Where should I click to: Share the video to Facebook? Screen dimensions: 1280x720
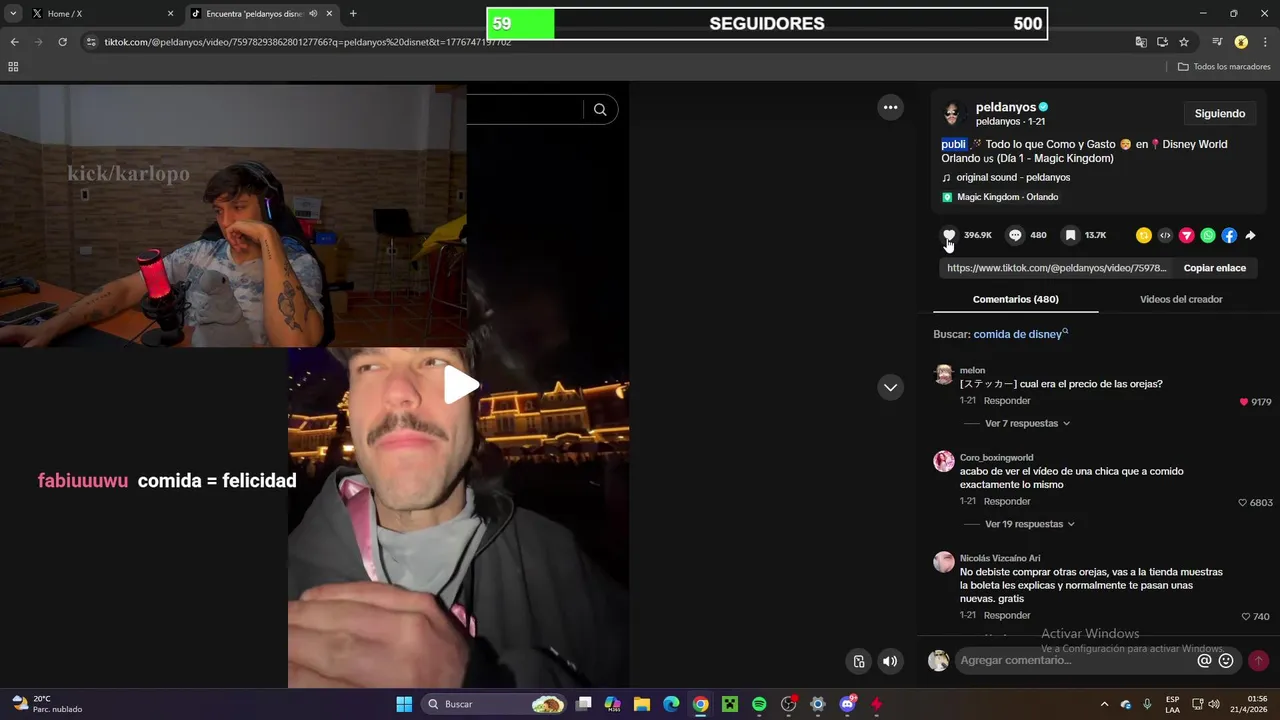(1229, 236)
